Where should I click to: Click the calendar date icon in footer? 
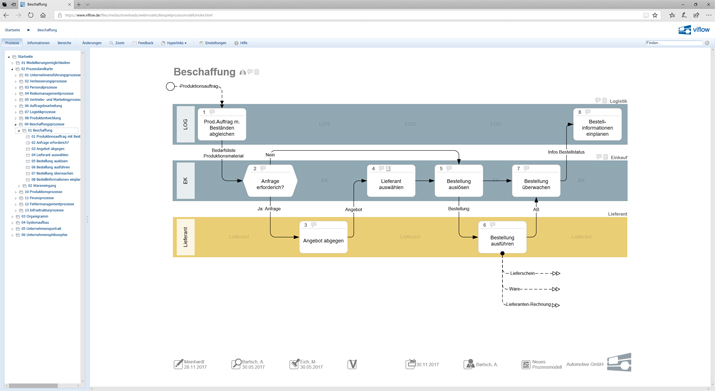[x=410, y=364]
